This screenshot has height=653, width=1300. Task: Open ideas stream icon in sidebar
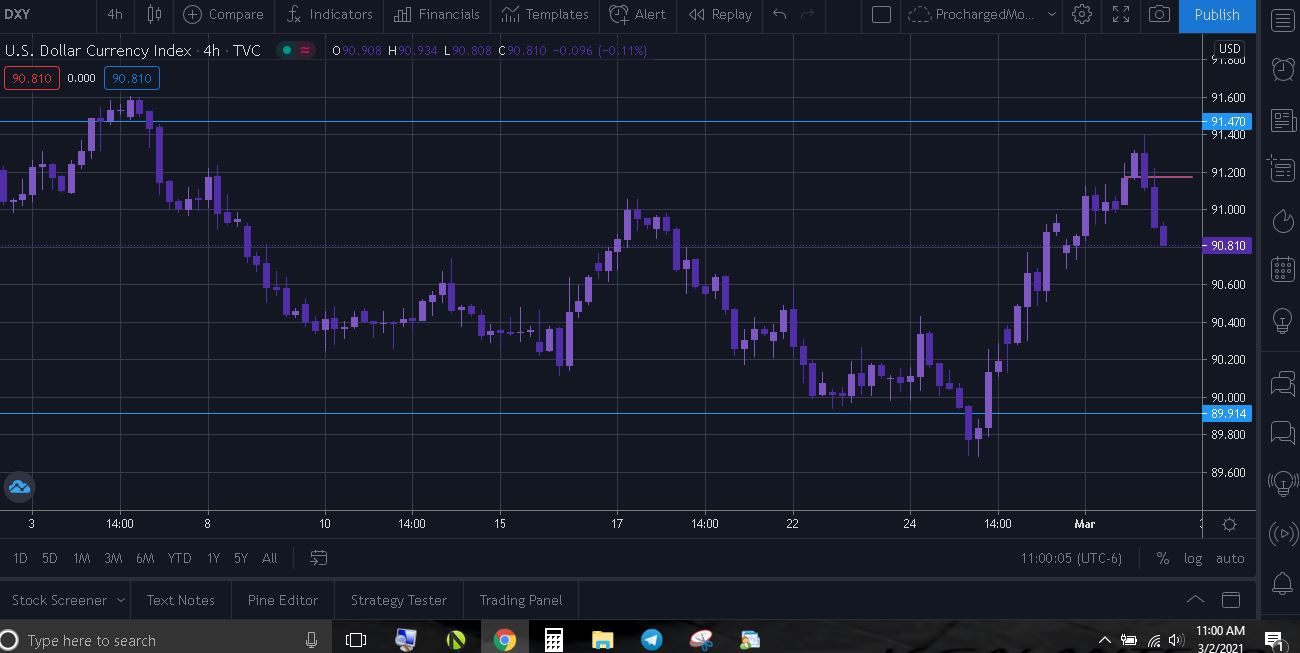tap(1282, 483)
